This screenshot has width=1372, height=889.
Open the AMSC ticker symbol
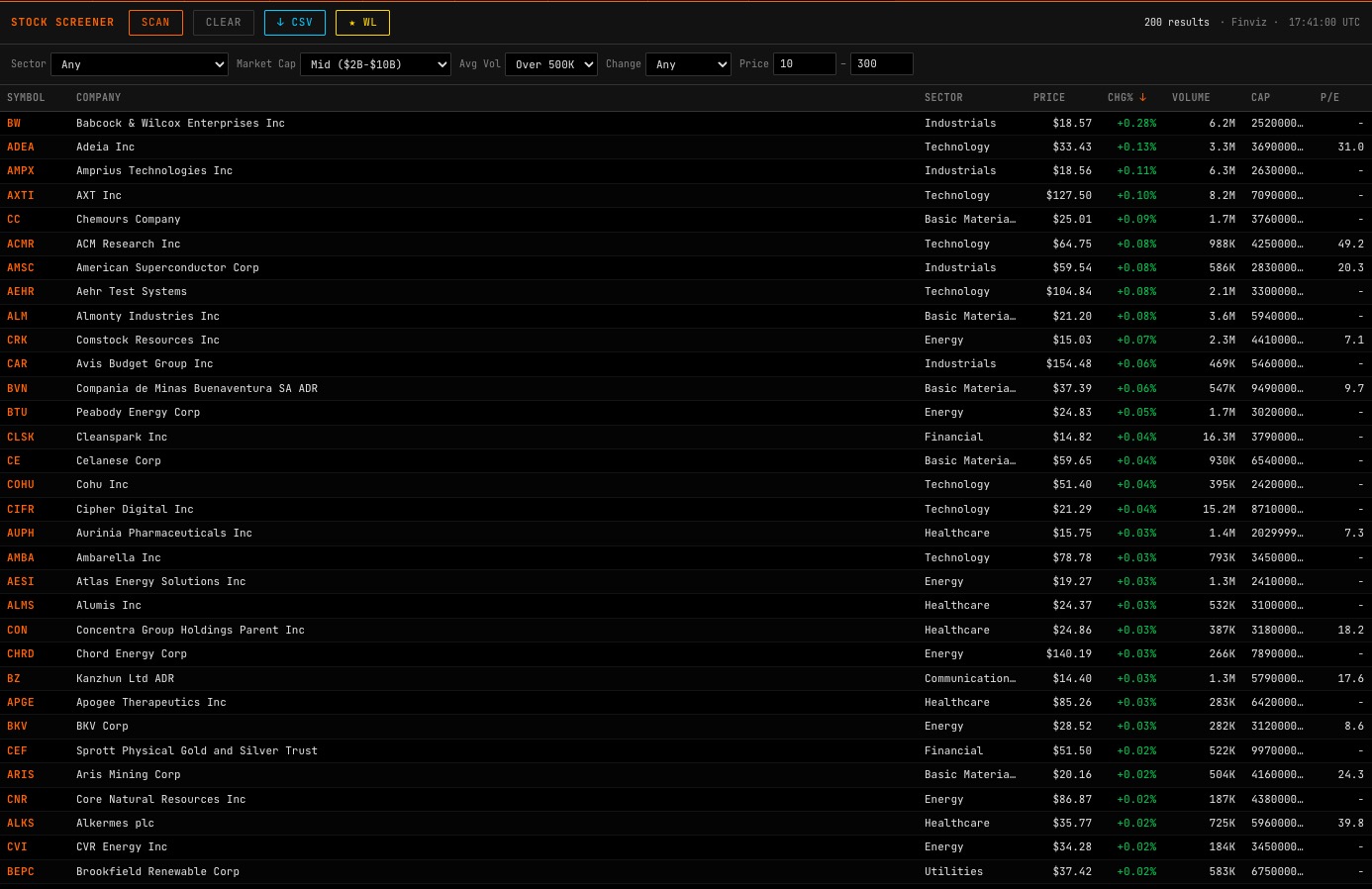pyautogui.click(x=21, y=268)
